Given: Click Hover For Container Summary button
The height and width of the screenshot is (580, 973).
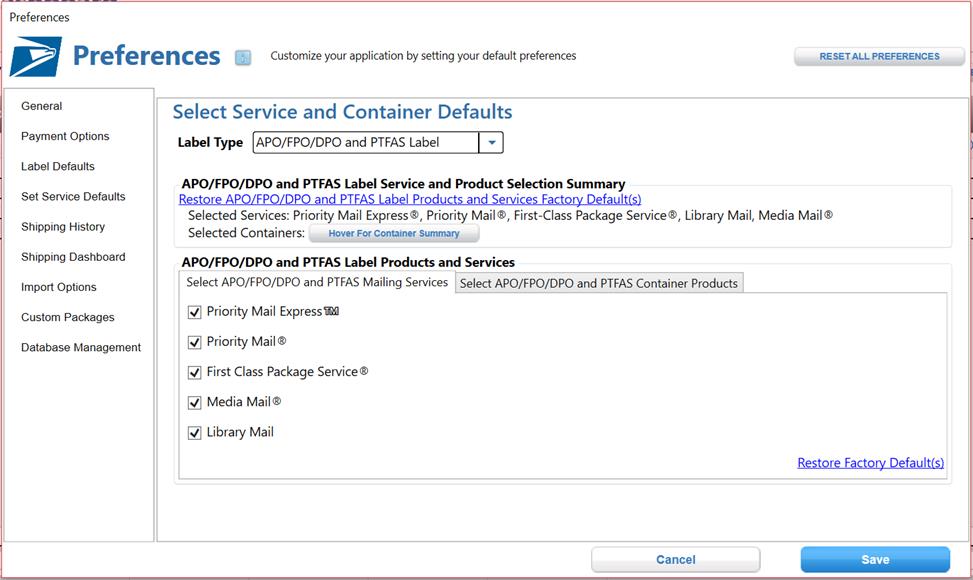Looking at the screenshot, I should pyautogui.click(x=394, y=233).
